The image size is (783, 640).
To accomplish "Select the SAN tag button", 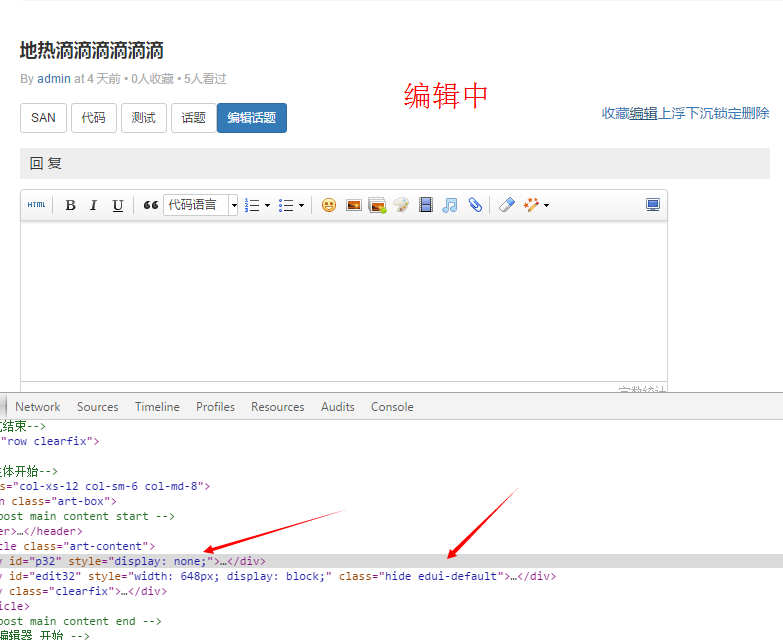I will click(43, 118).
